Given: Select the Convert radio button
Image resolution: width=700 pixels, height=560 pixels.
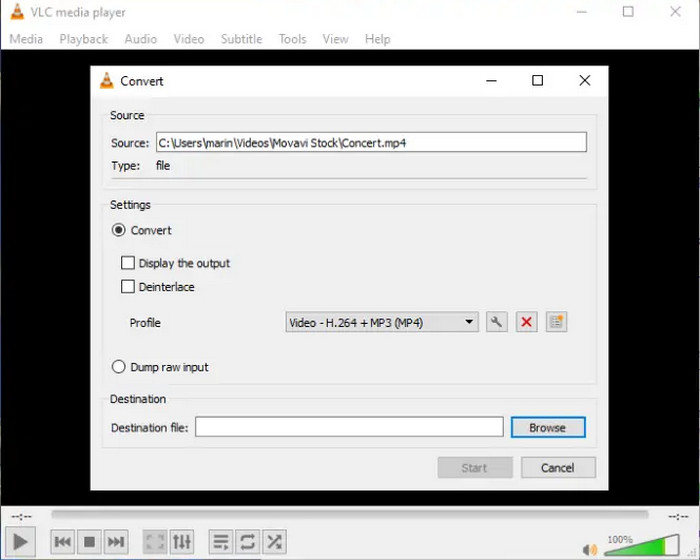Looking at the screenshot, I should [x=118, y=230].
